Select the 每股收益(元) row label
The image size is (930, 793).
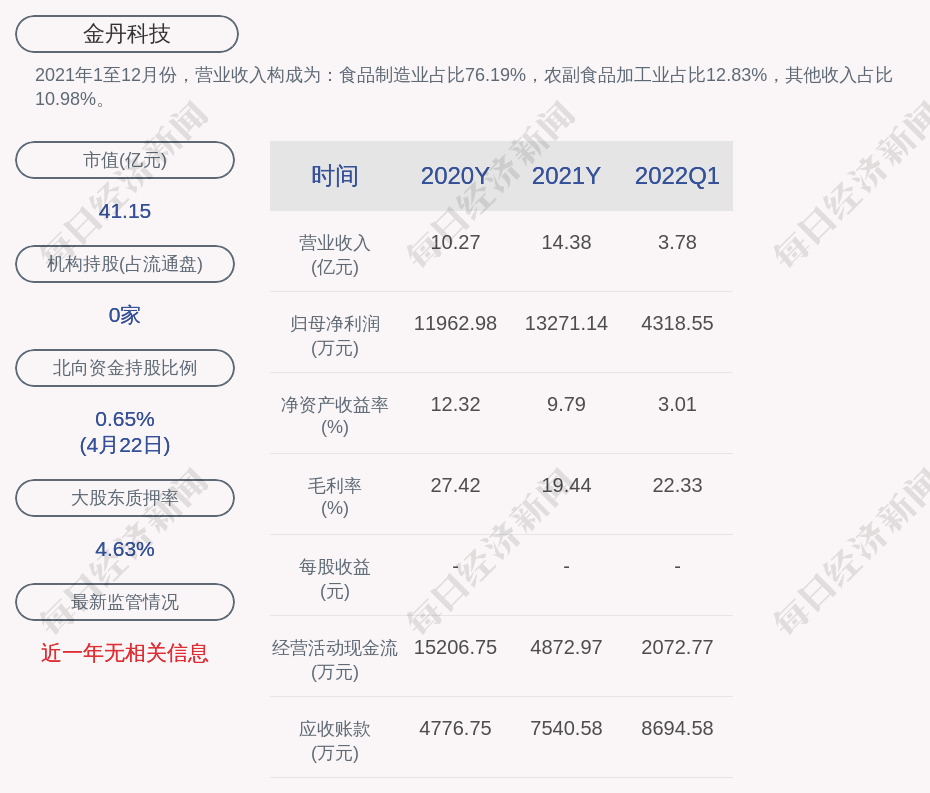point(335,579)
